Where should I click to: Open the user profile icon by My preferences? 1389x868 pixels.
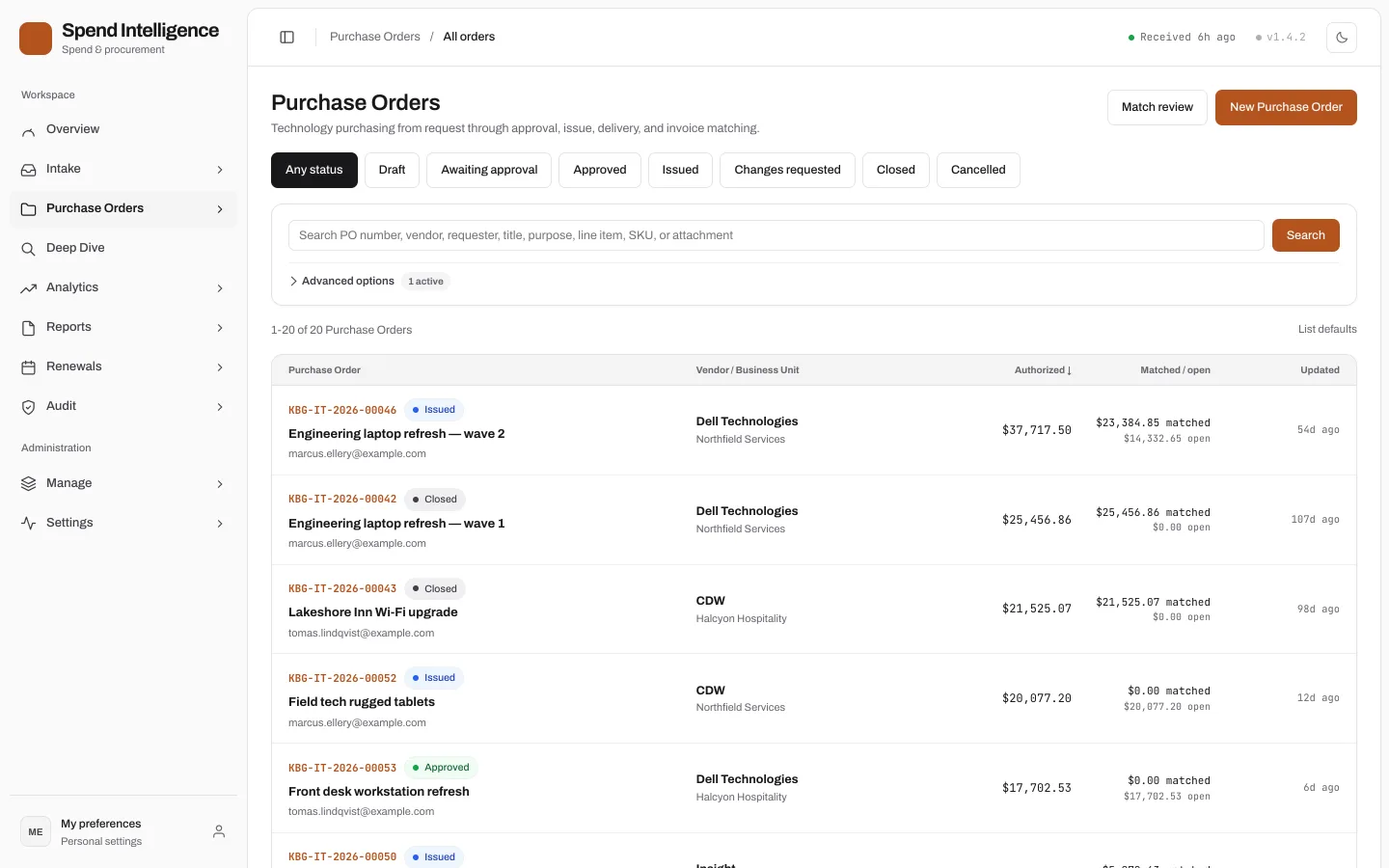[x=219, y=831]
